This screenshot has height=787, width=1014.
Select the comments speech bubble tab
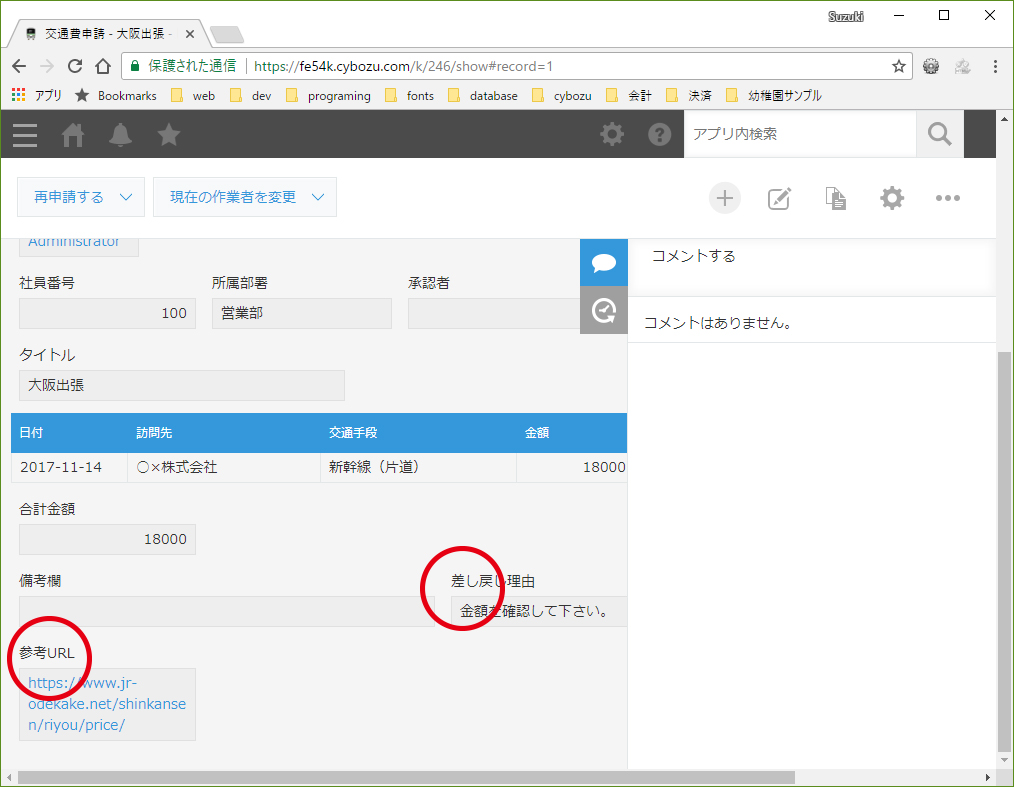(603, 263)
